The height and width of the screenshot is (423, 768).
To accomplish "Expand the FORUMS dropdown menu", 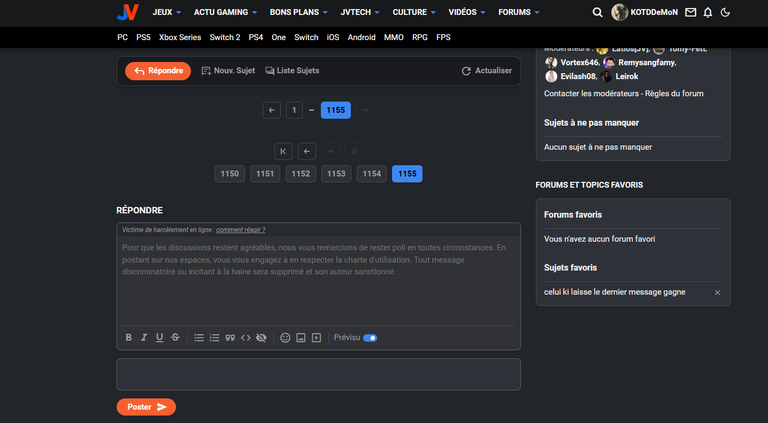I will click(x=519, y=12).
